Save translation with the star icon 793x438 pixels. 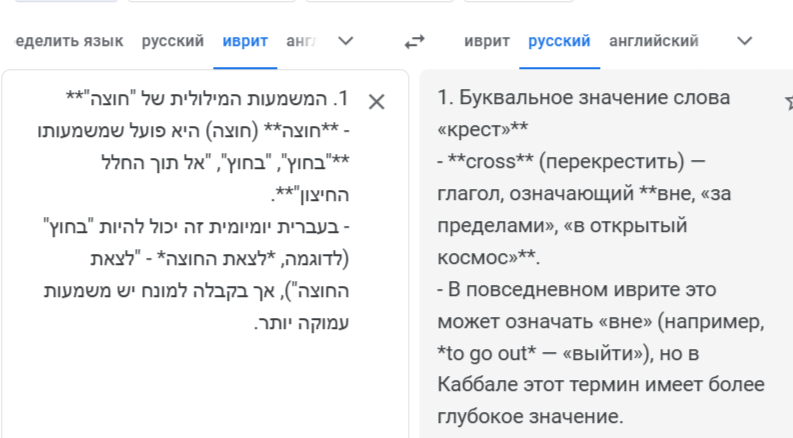pos(789,103)
